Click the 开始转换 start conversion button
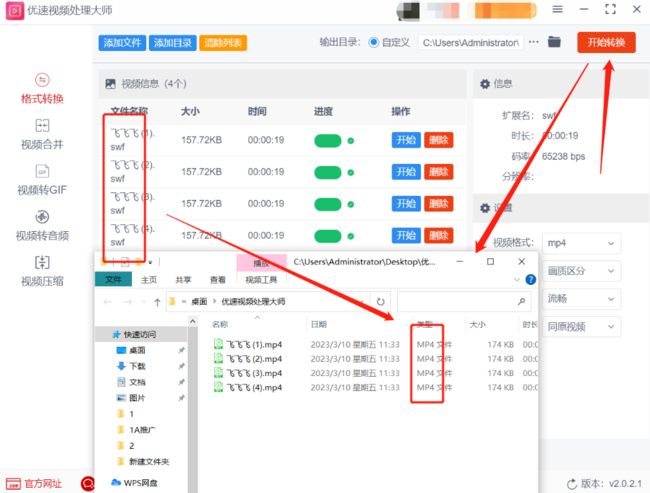This screenshot has height=493, width=650. (x=606, y=42)
